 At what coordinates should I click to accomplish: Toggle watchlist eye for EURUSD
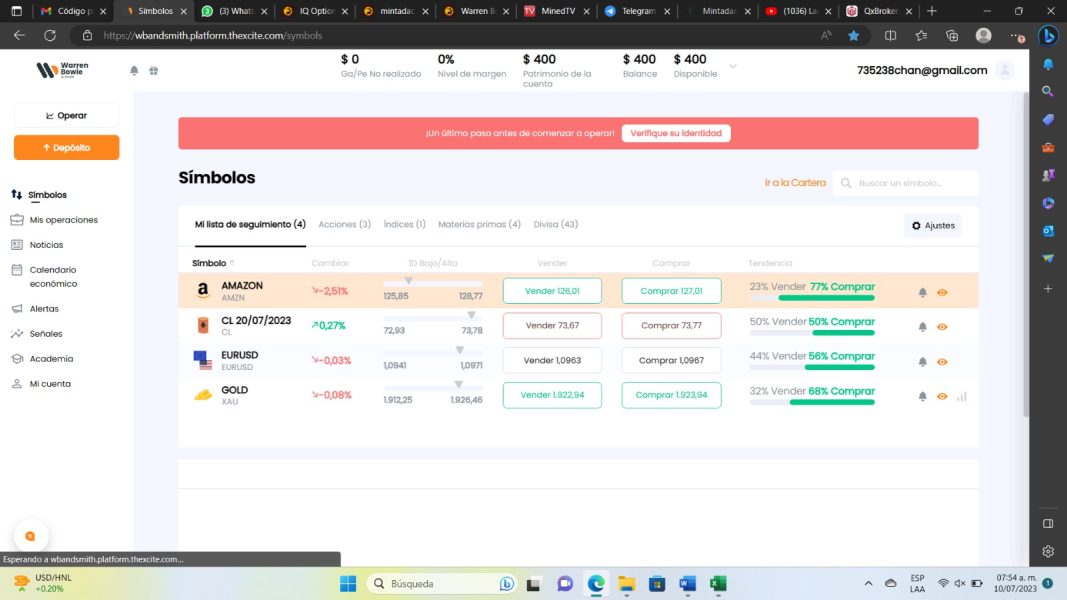pos(942,361)
